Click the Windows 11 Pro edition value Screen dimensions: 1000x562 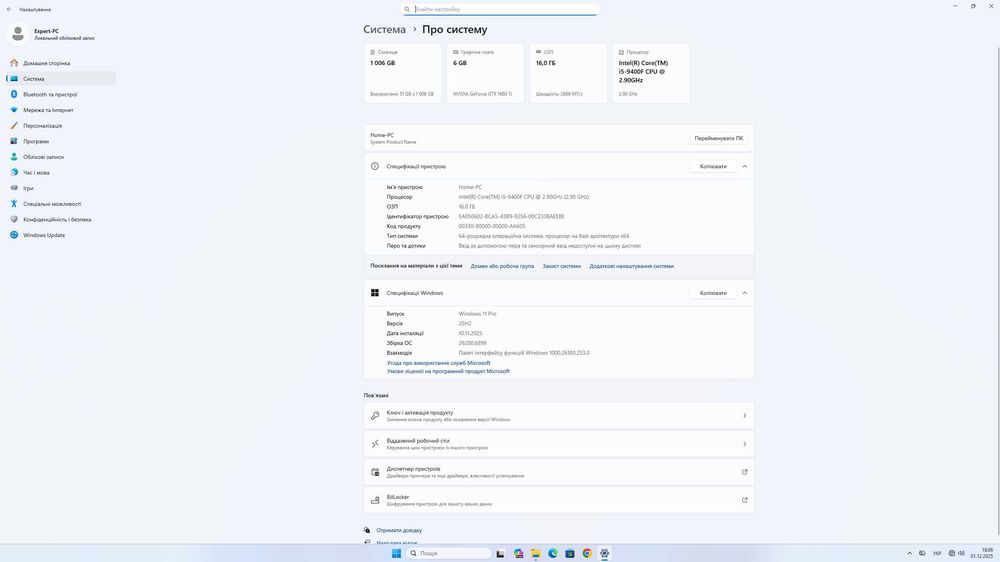tap(477, 314)
